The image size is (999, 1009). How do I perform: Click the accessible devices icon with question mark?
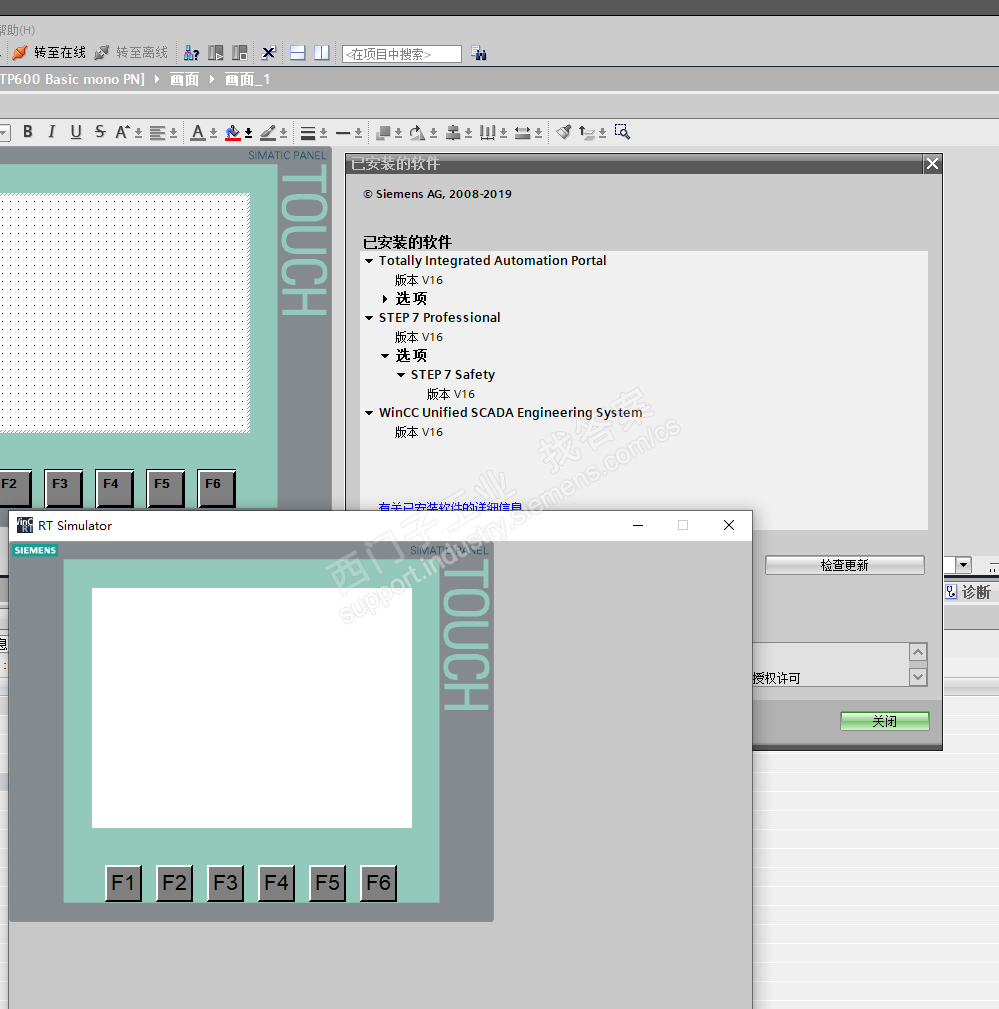(x=191, y=53)
